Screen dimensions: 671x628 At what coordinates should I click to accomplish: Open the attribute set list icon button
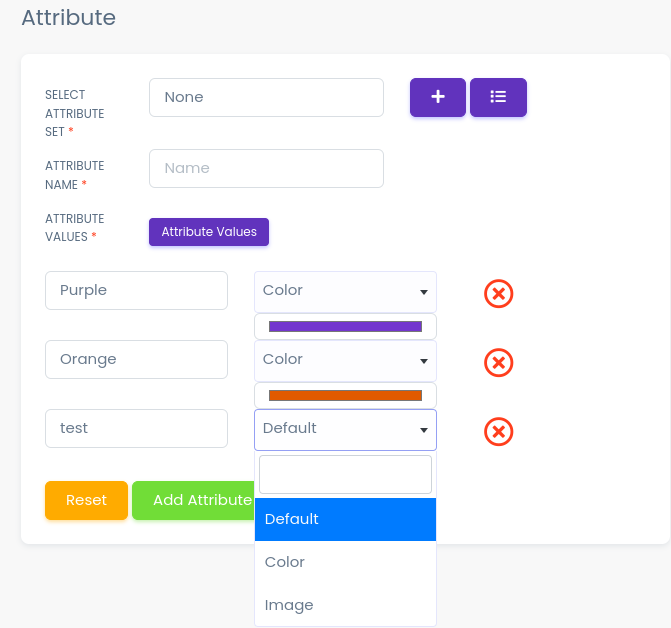[x=498, y=97]
